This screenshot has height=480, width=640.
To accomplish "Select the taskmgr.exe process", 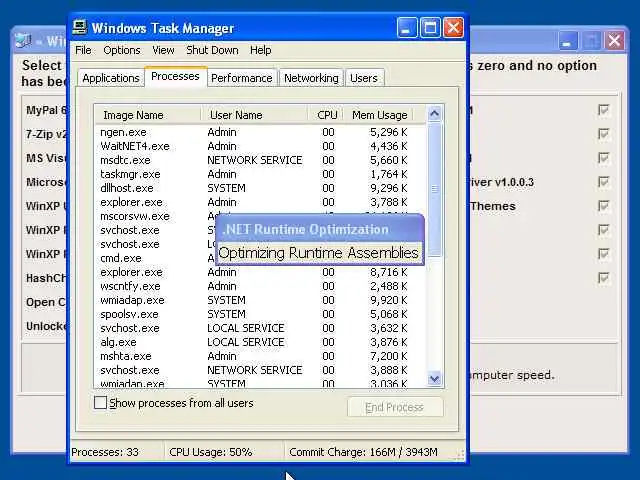I will [260, 174].
